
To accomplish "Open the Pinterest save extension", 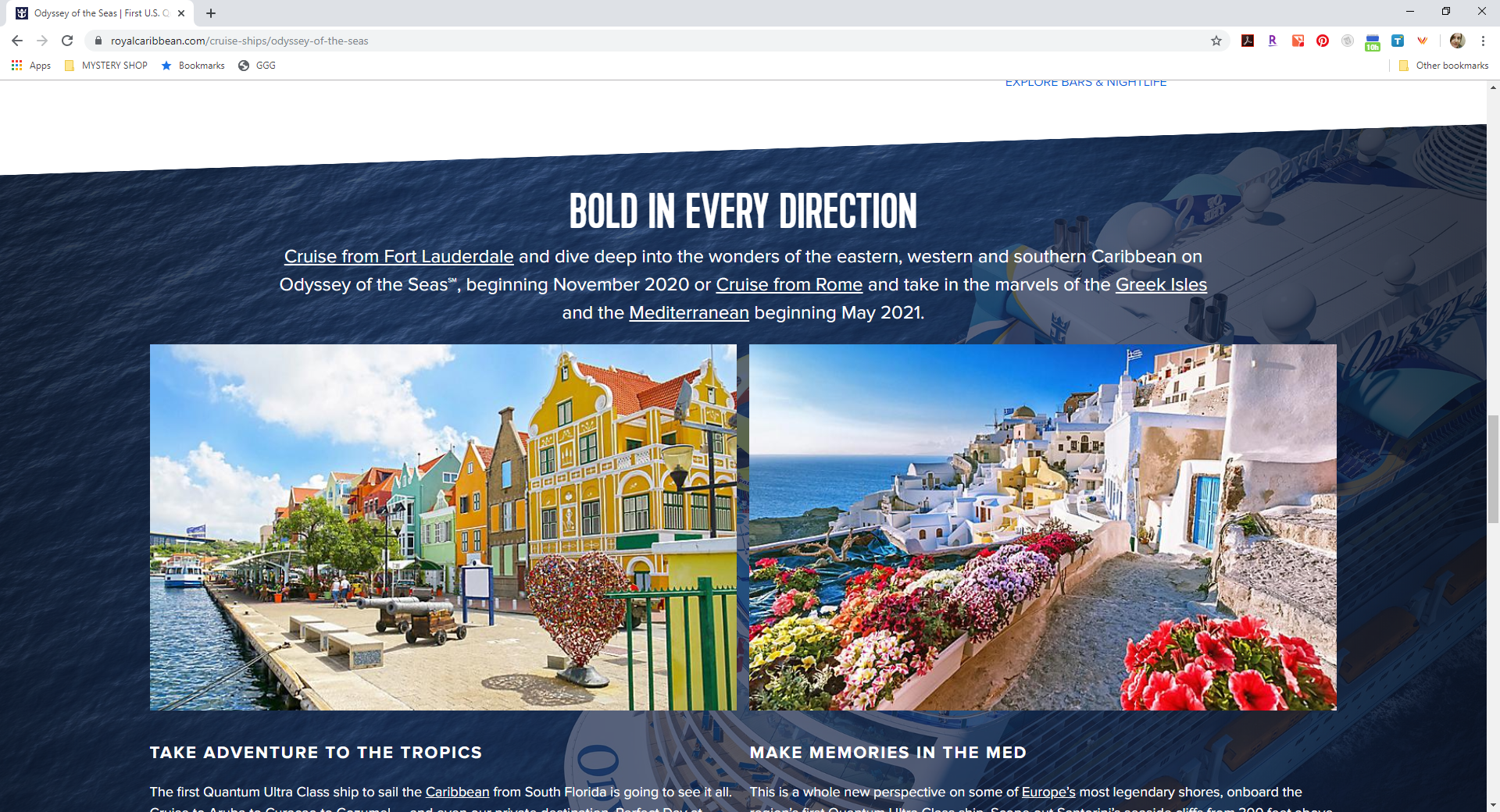I will (x=1323, y=41).
